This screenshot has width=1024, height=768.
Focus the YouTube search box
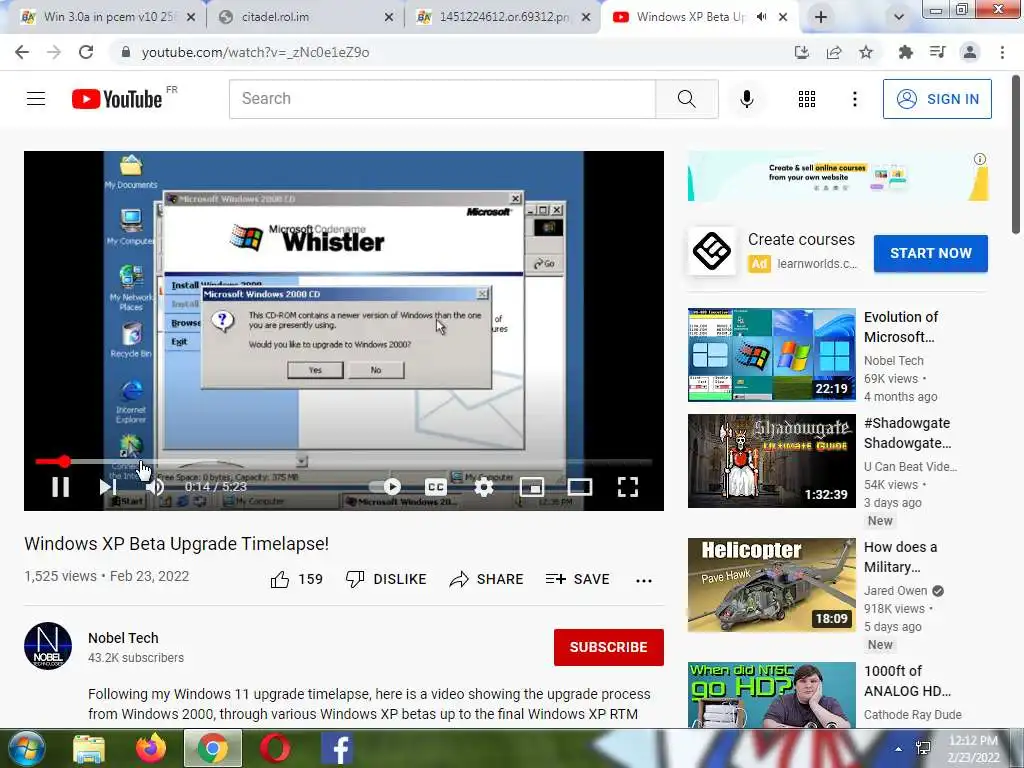(x=442, y=99)
